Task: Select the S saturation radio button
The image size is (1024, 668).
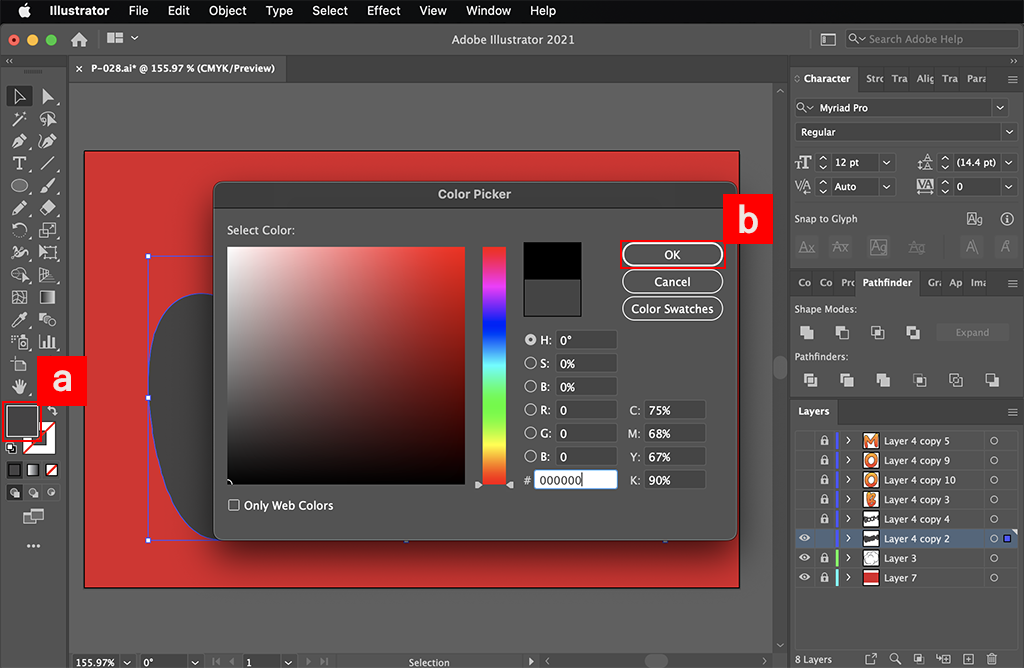Action: coord(530,363)
